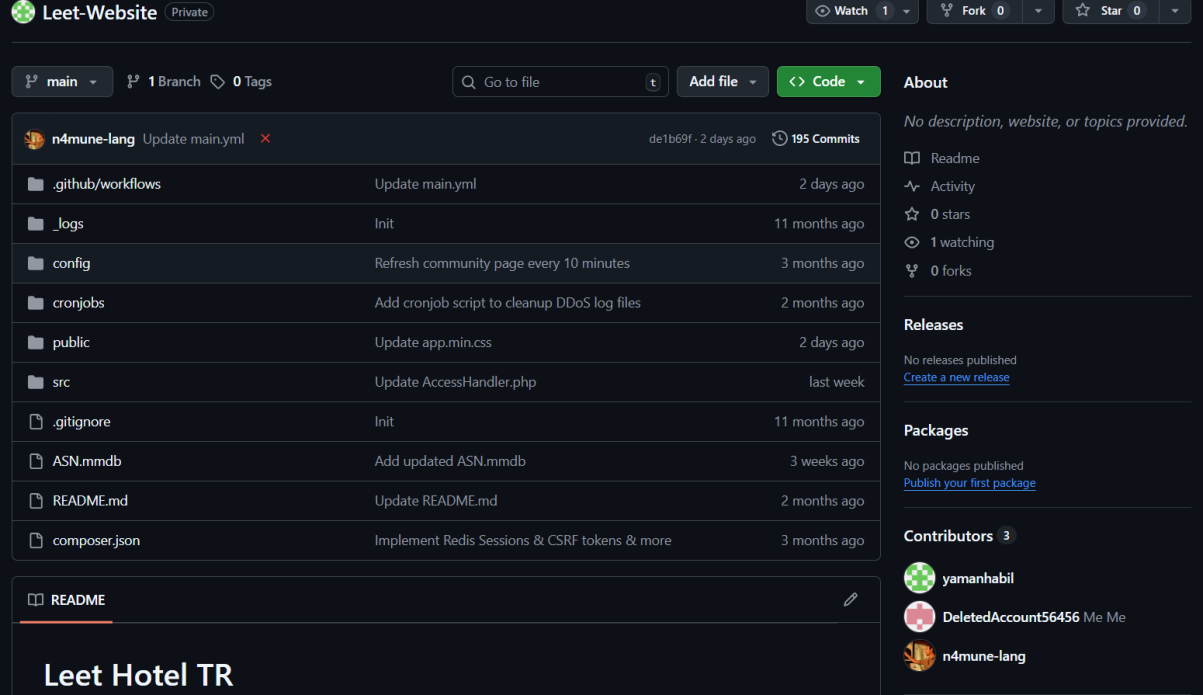Click Publish your first package link
Image resolution: width=1203 pixels, height=695 pixels.
969,484
